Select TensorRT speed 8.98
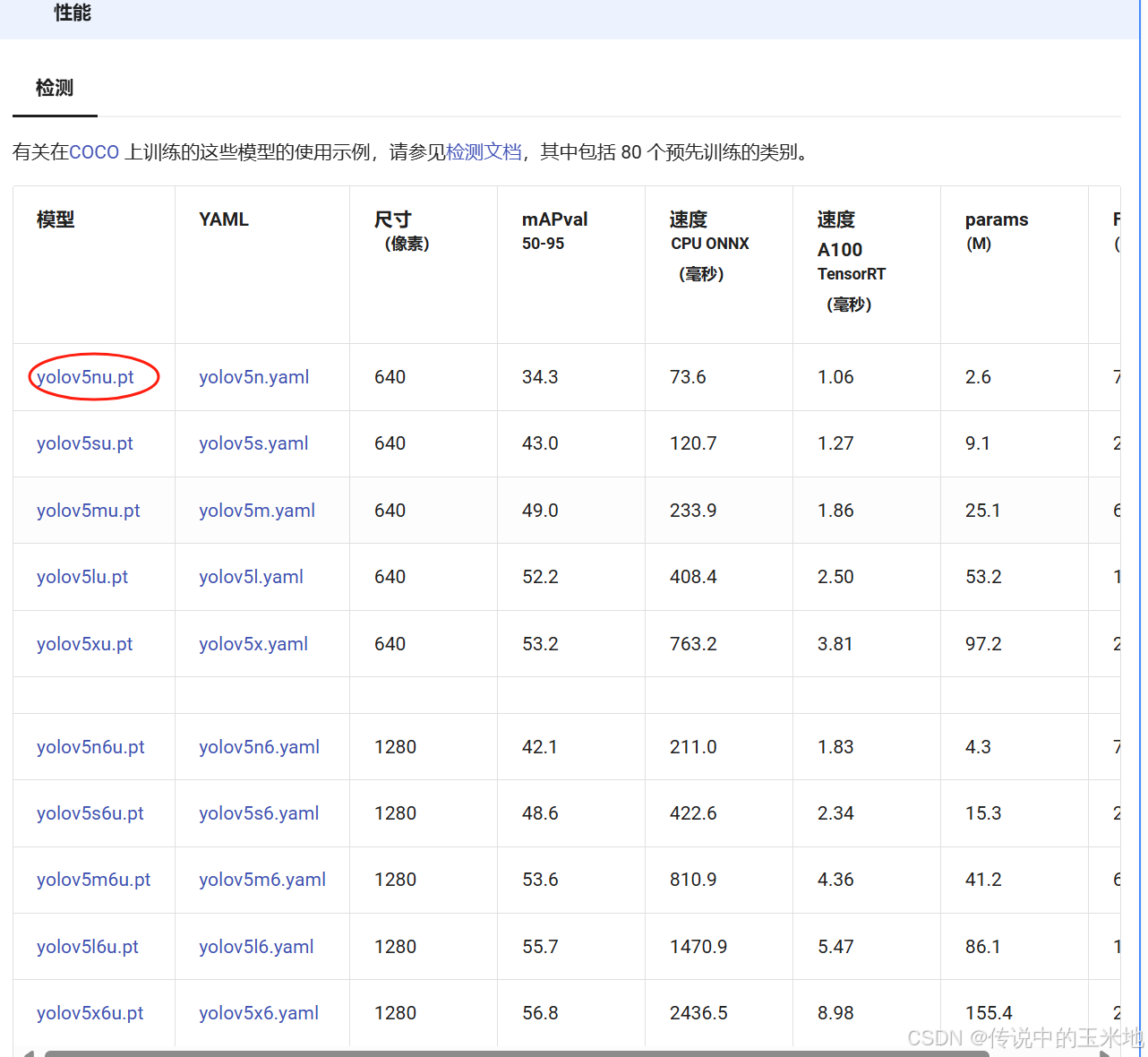The width and height of the screenshot is (1148, 1057). [835, 1013]
